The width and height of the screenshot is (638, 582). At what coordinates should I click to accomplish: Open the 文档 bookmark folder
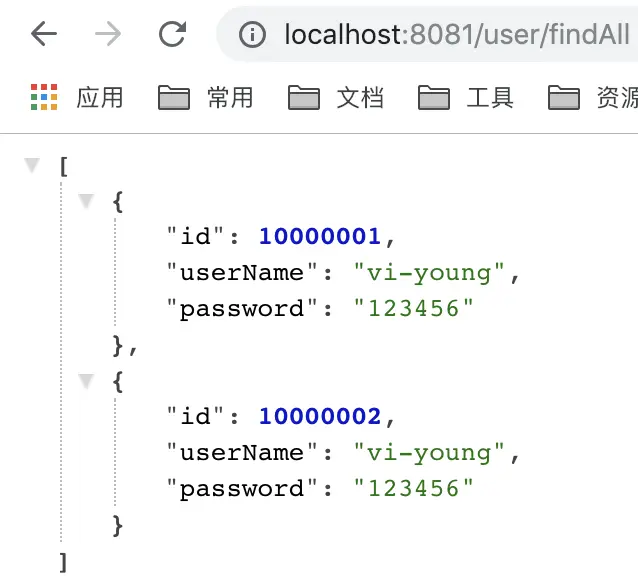coord(336,98)
